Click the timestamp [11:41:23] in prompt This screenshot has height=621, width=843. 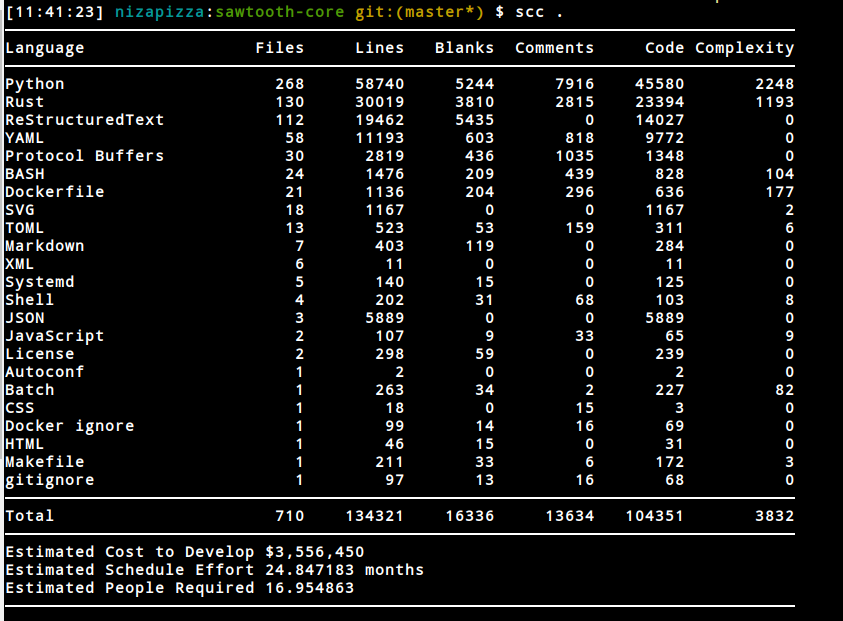(x=54, y=12)
